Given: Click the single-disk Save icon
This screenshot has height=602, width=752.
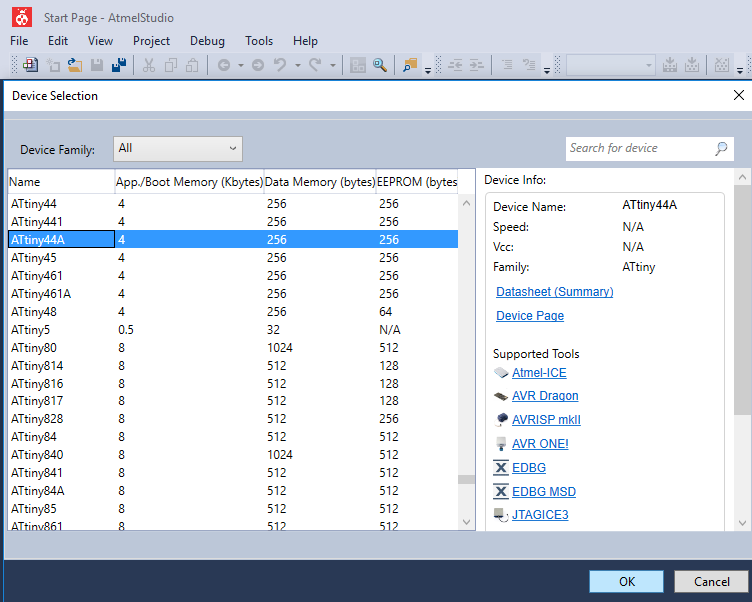Looking at the screenshot, I should pyautogui.click(x=97, y=65).
